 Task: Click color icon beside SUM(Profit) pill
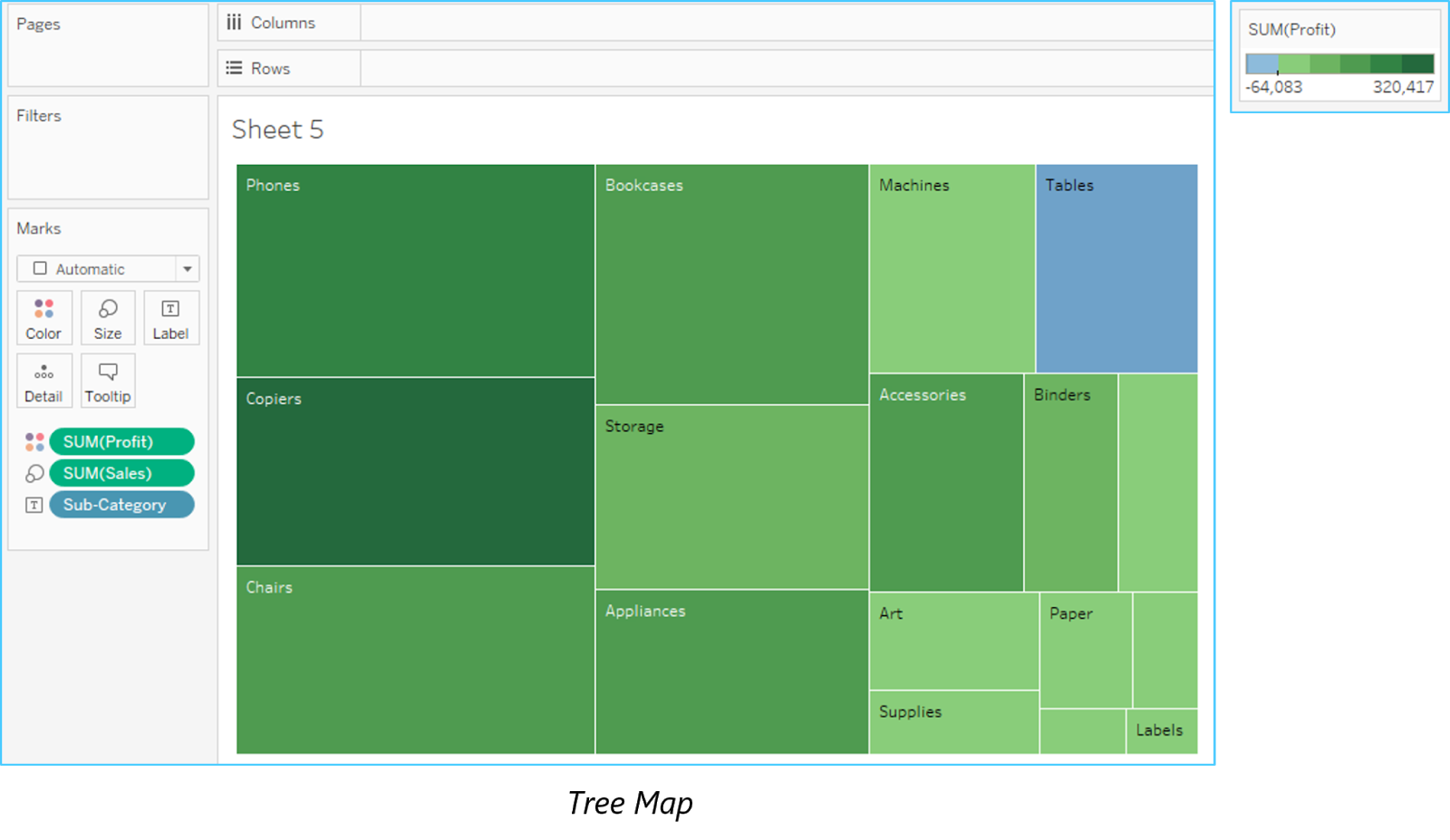click(x=34, y=442)
